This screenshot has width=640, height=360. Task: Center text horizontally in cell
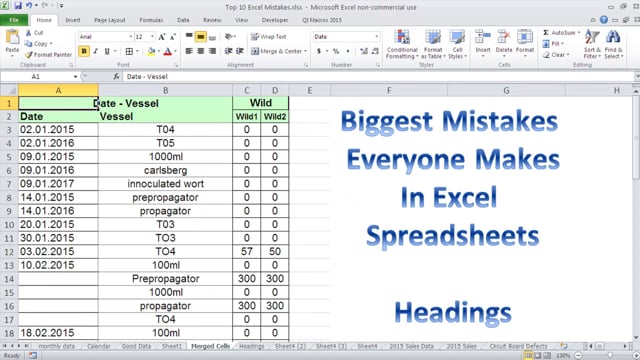(200, 51)
